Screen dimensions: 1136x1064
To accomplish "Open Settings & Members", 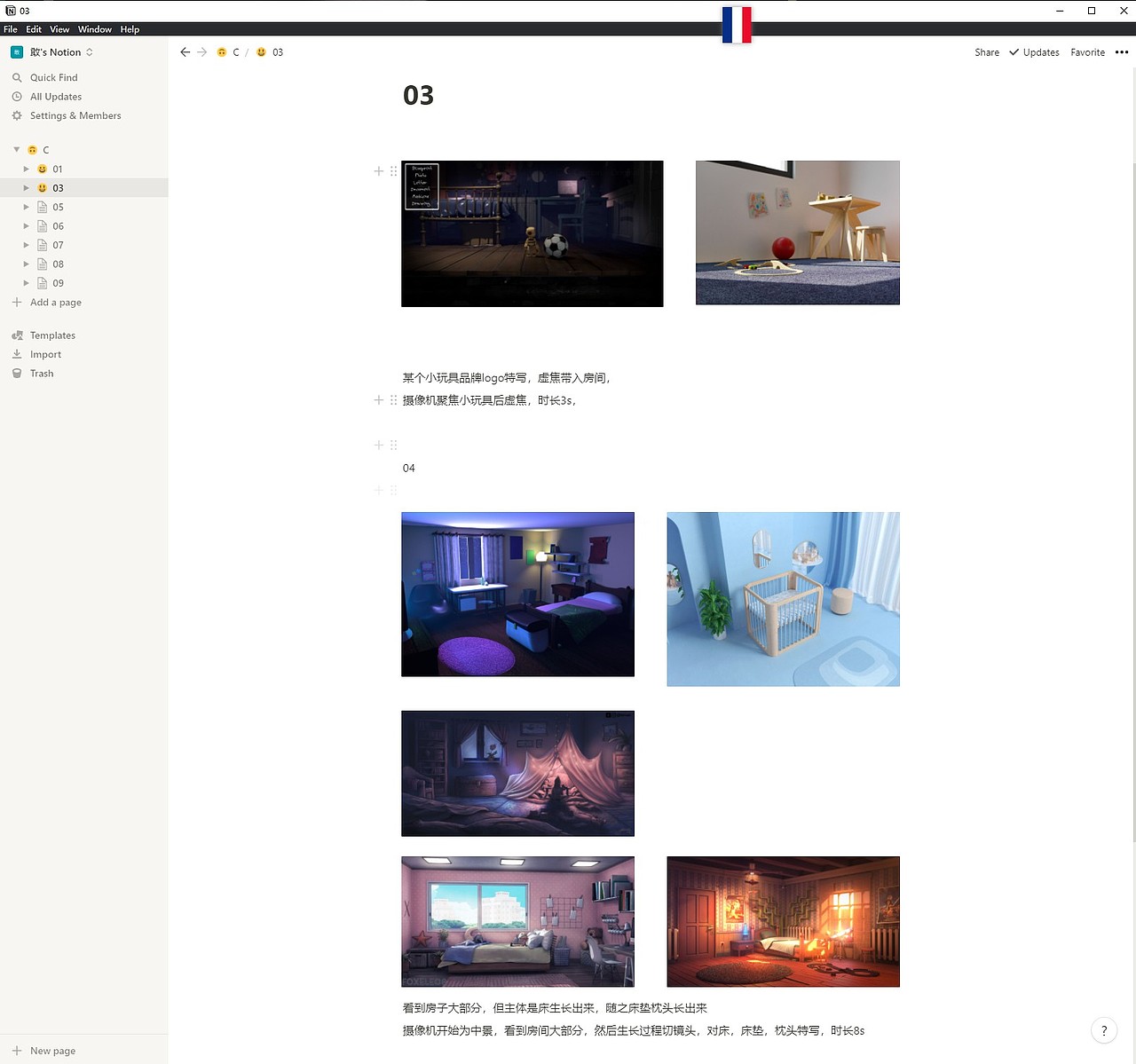I will click(x=75, y=115).
